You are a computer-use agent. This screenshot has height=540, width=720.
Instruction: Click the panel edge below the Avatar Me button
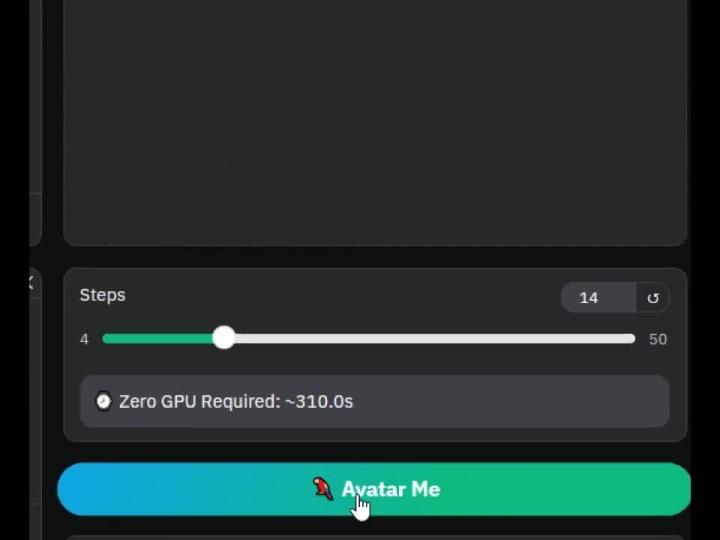pos(375,537)
